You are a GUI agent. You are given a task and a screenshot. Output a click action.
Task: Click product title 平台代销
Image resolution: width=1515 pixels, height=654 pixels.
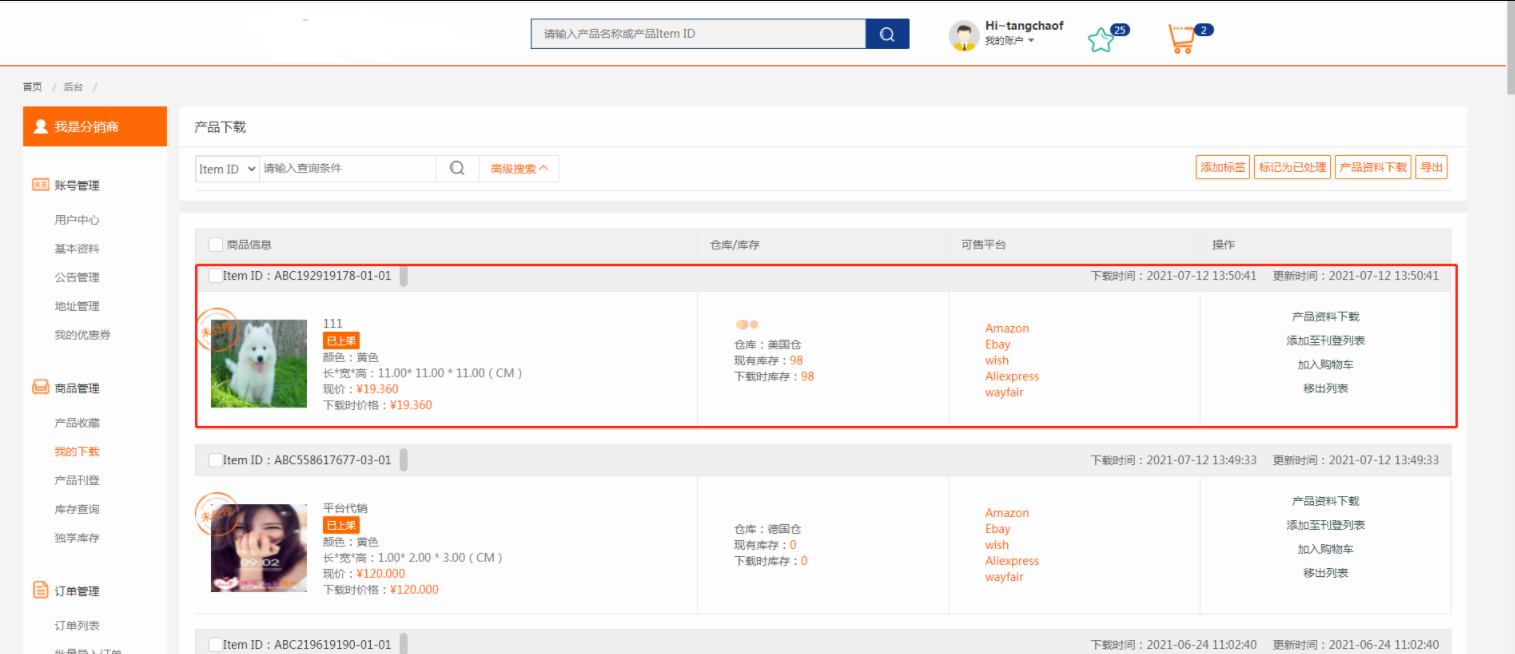click(x=345, y=509)
